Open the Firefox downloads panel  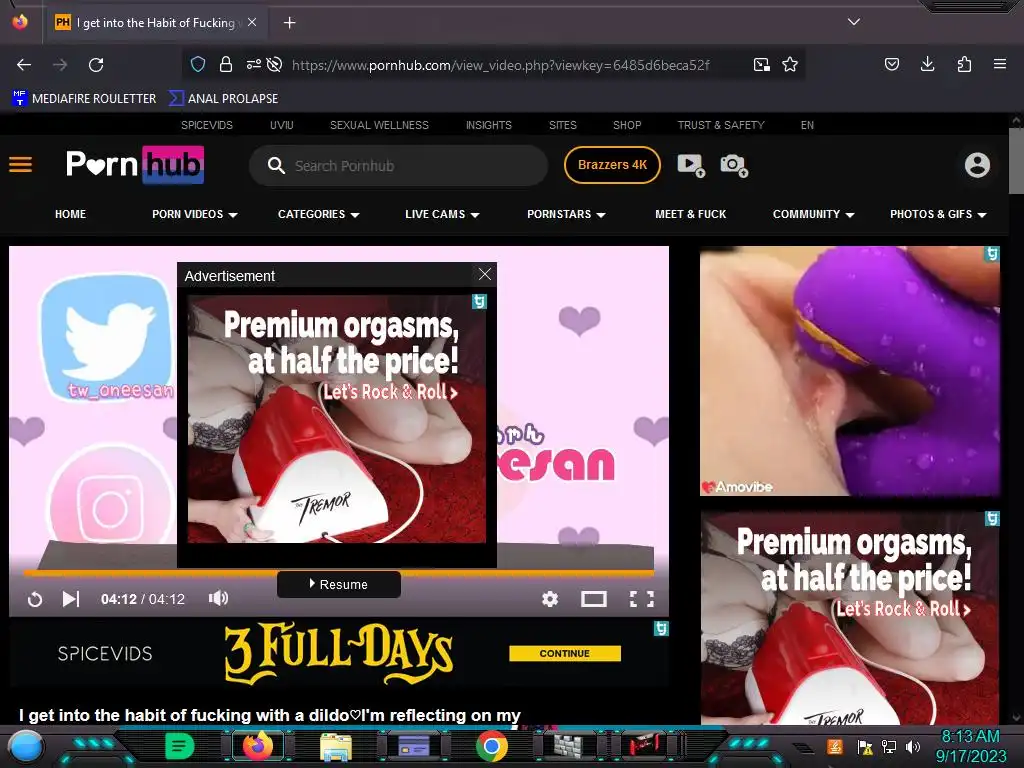(927, 64)
